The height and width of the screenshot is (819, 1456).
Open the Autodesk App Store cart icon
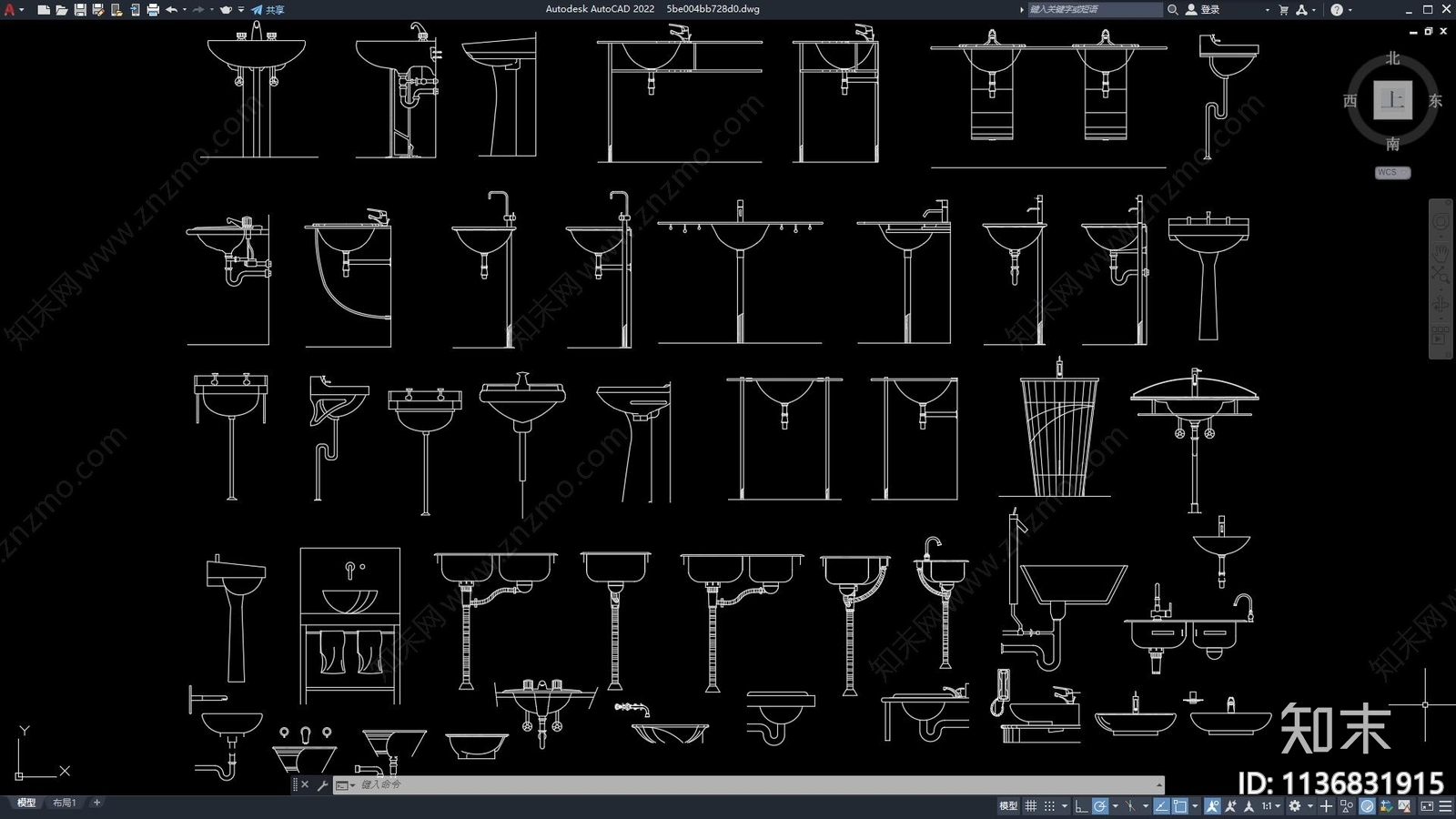(1284, 9)
